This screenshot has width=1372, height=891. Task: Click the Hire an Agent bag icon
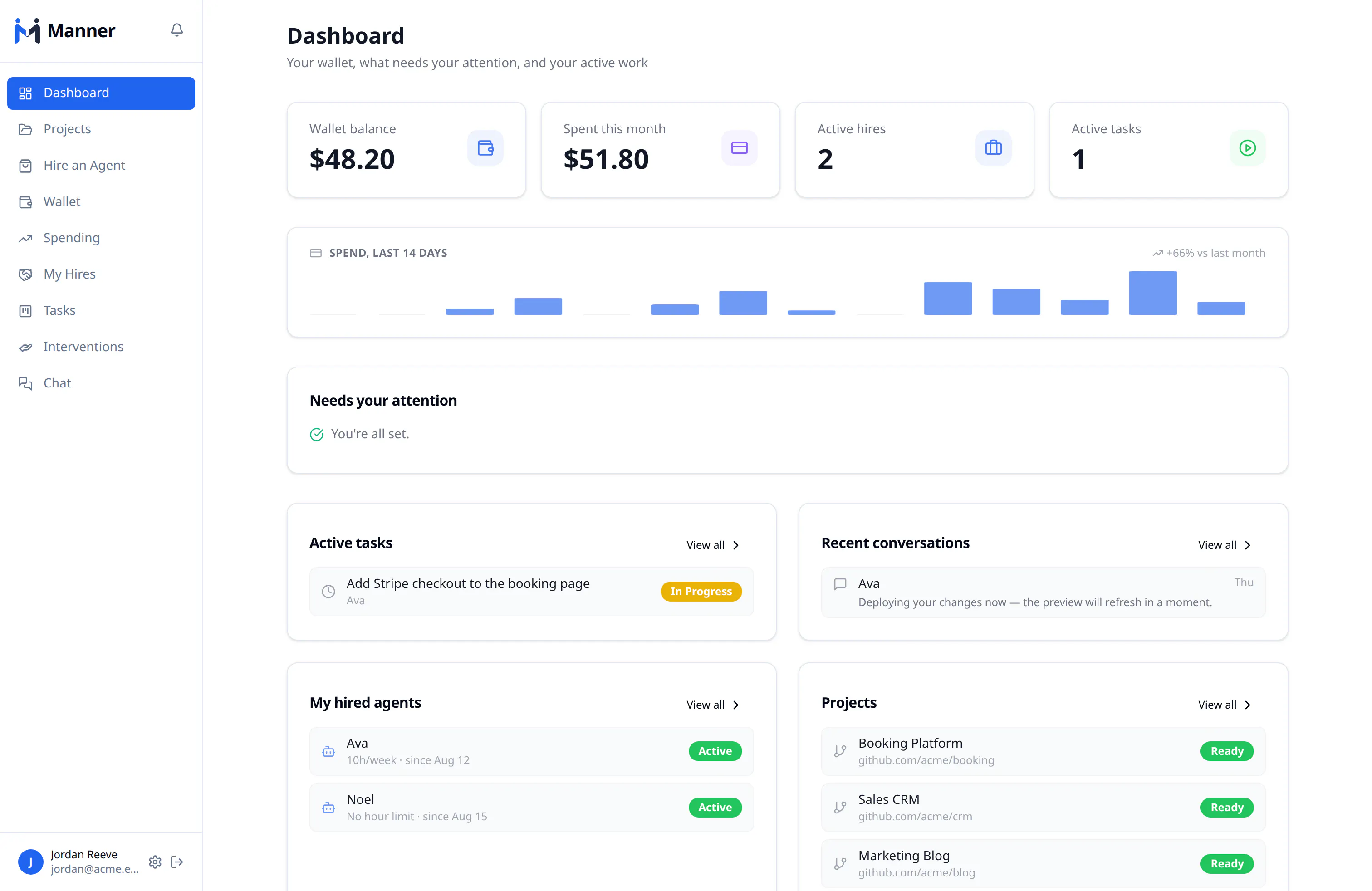[x=25, y=166]
